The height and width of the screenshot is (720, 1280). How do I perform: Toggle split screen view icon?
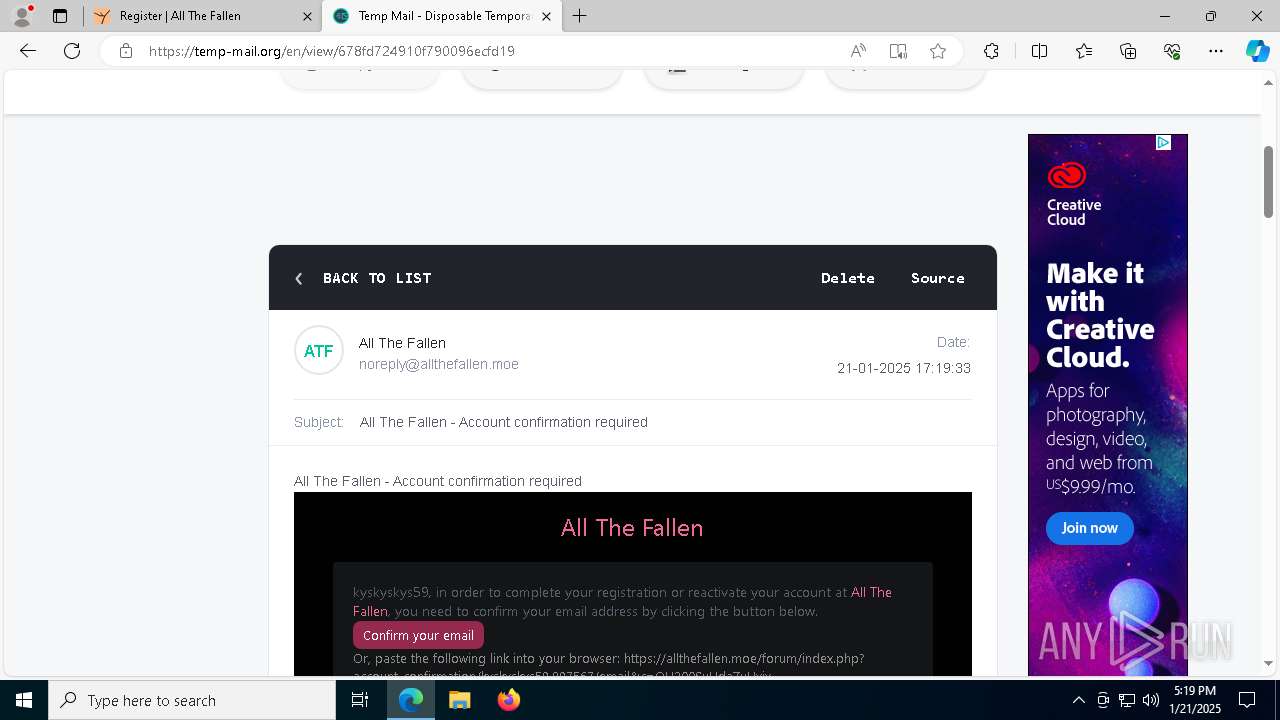pyautogui.click(x=1039, y=51)
